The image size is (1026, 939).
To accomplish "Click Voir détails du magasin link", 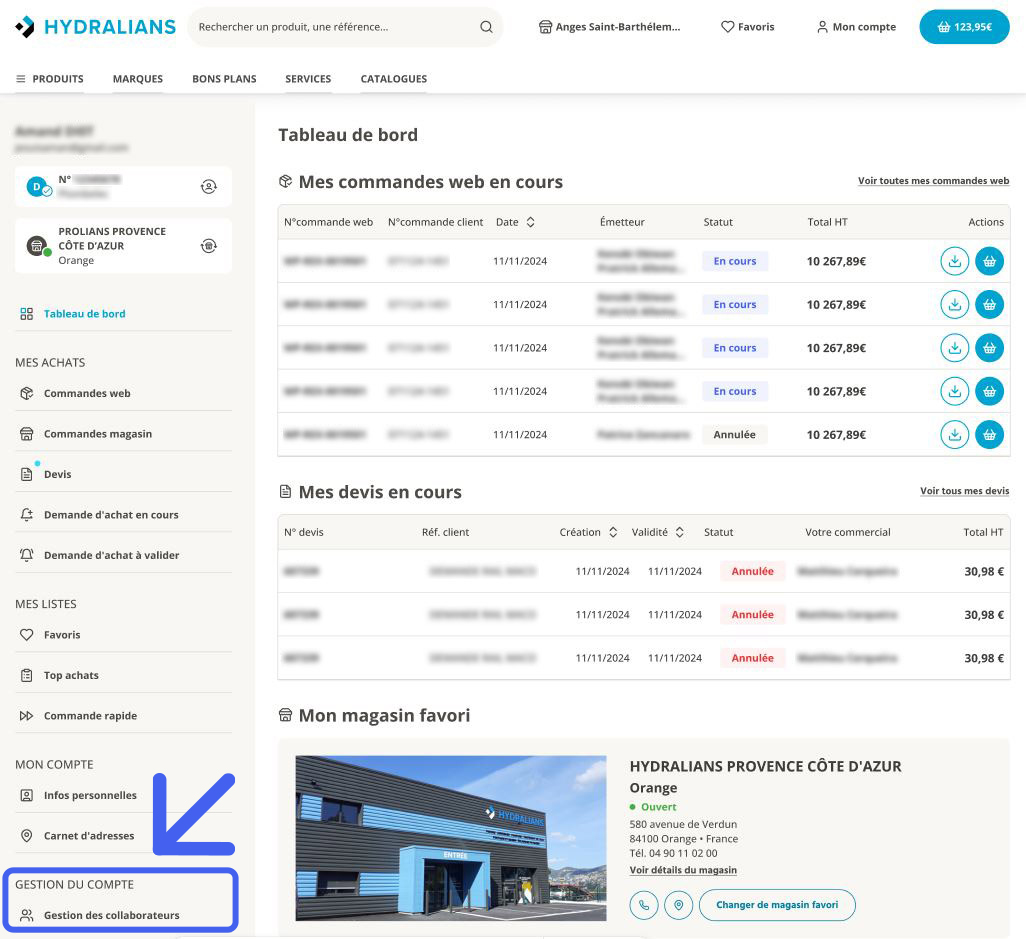I will [682, 870].
